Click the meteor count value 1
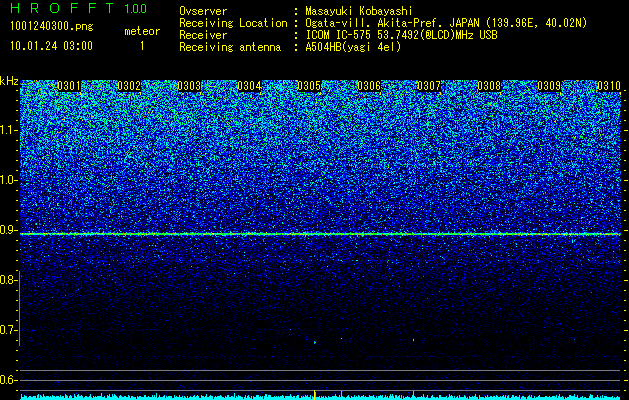This screenshot has width=629, height=400. [x=142, y=46]
